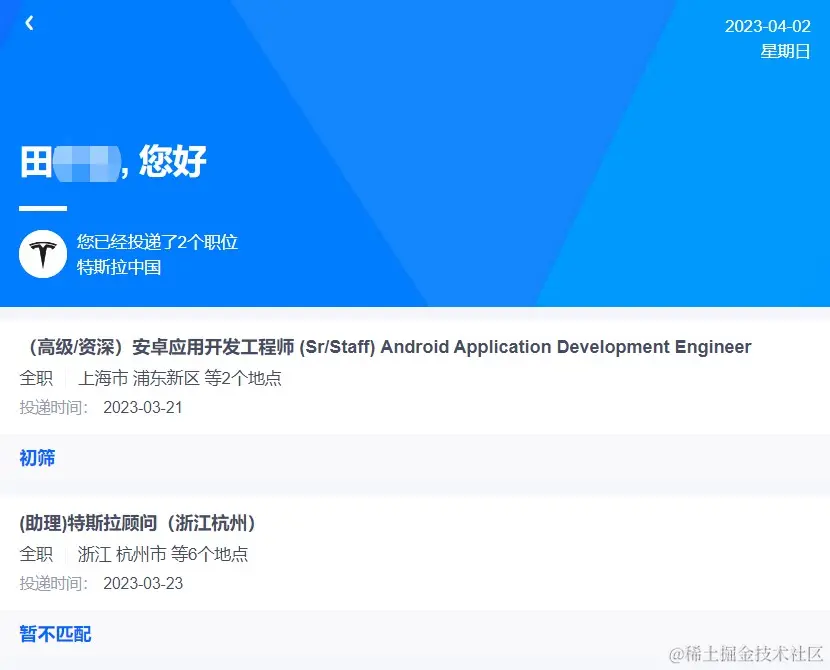
Task: Open the Android Application Development Engineer job title
Action: coord(390,347)
